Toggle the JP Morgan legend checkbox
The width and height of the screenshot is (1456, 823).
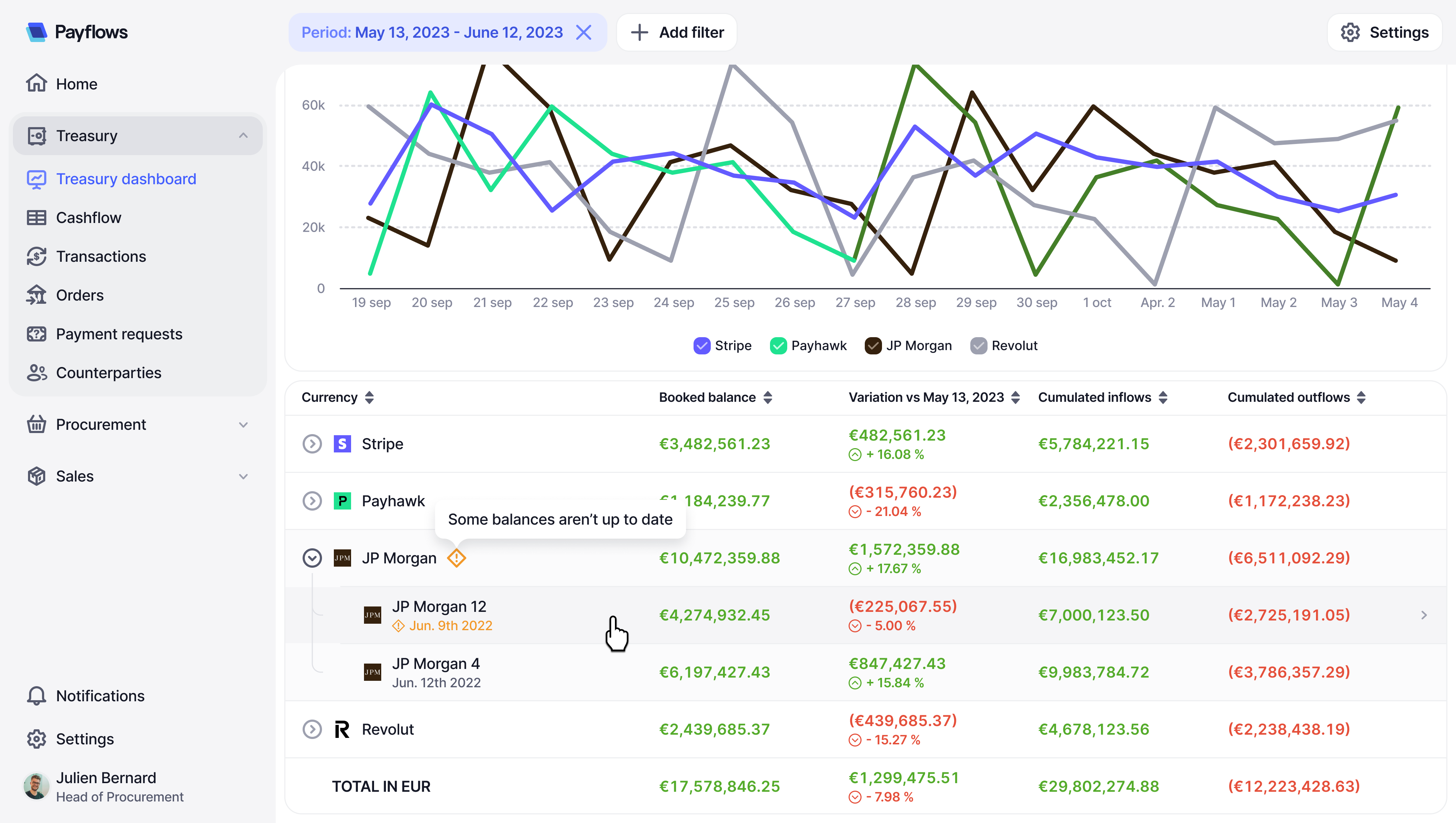[x=873, y=345]
